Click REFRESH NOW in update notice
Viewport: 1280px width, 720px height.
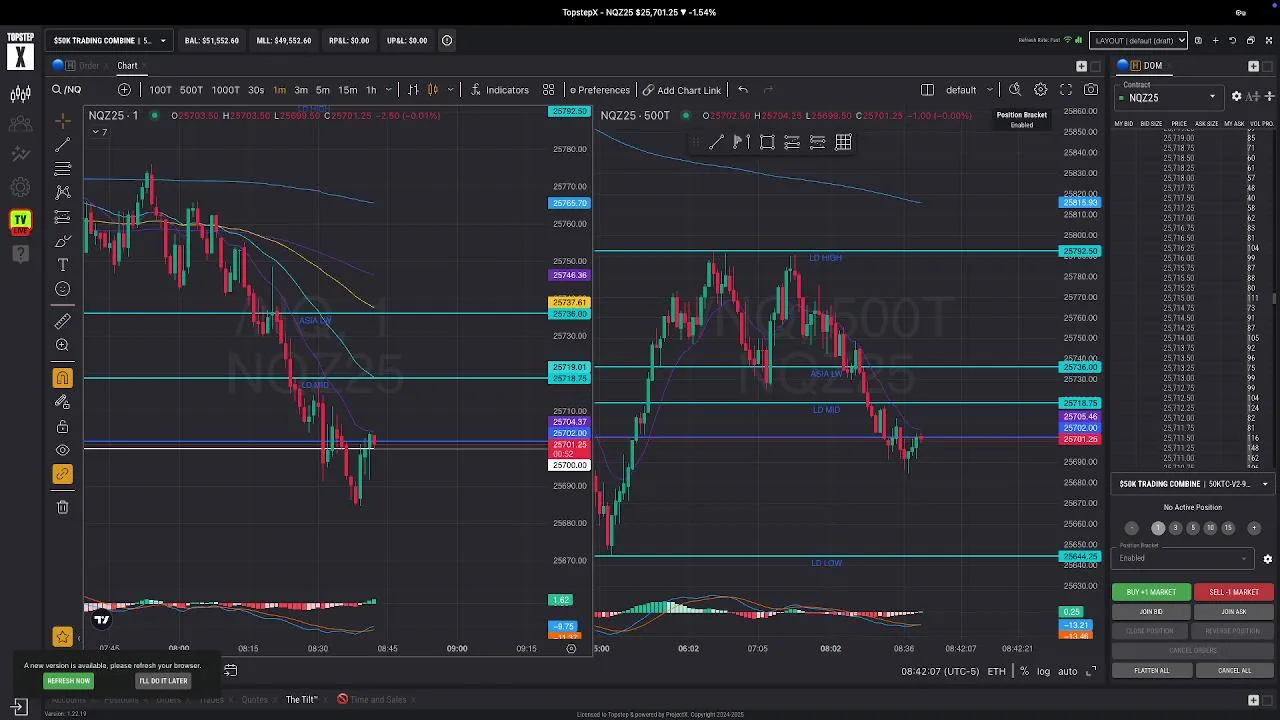68,681
